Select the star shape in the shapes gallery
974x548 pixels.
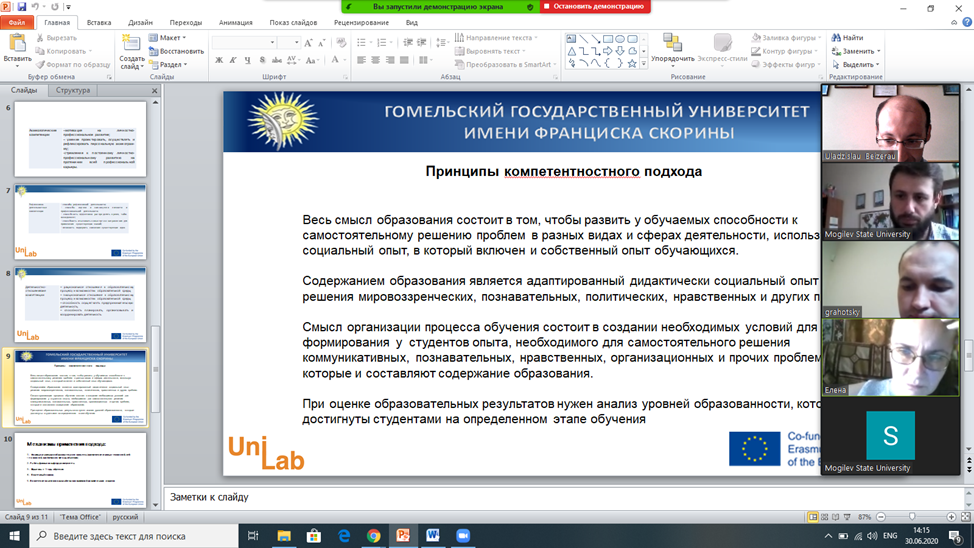[x=632, y=63]
